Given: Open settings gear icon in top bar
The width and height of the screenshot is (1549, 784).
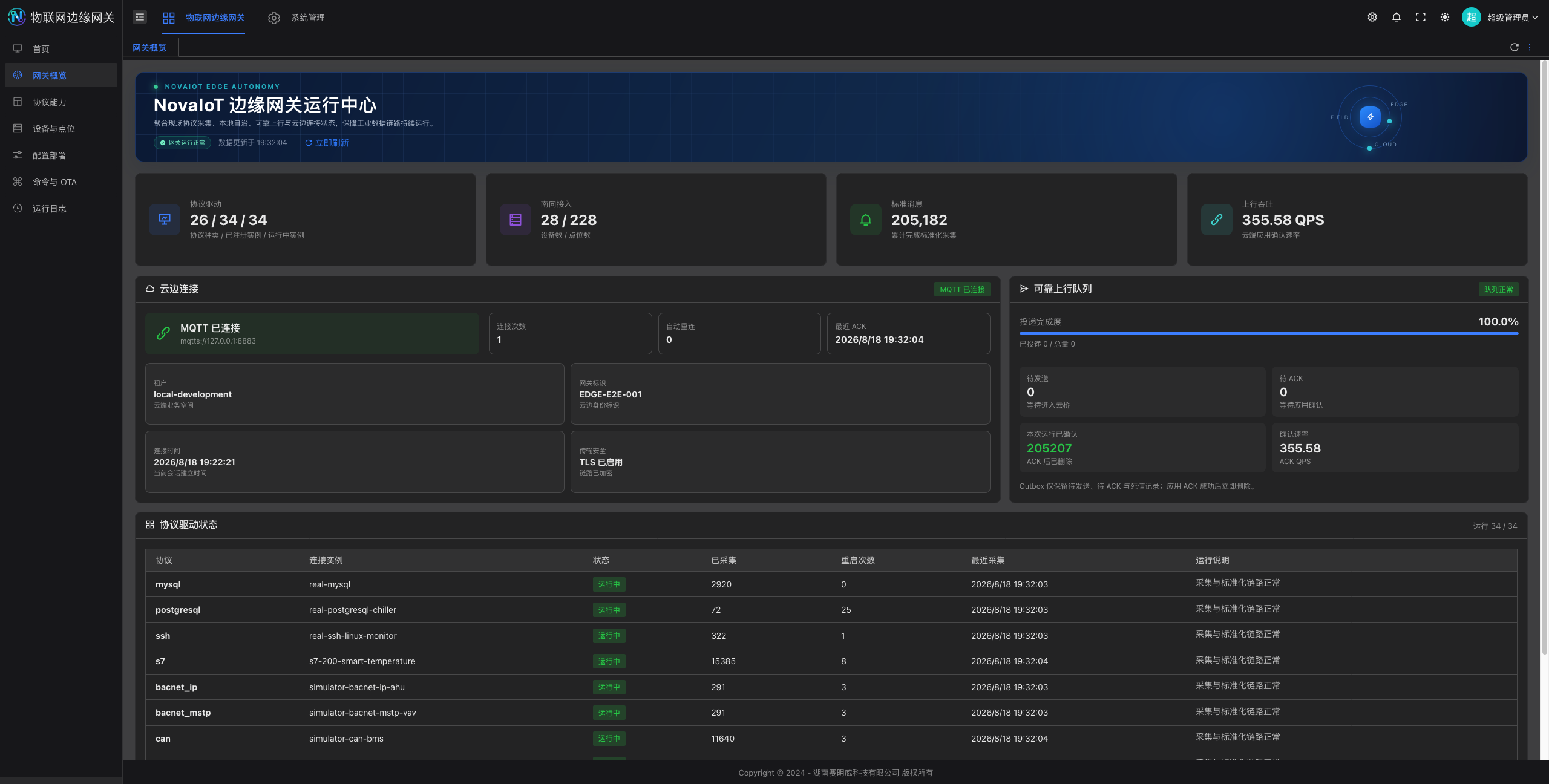Looking at the screenshot, I should point(1372,17).
